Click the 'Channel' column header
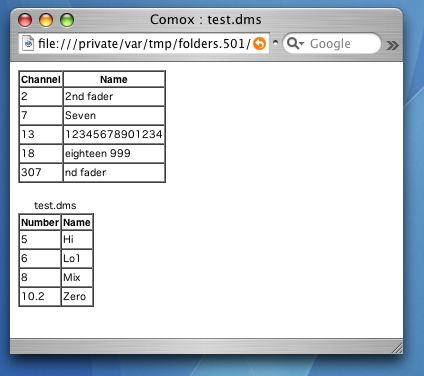424x376 pixels. pos(41,79)
